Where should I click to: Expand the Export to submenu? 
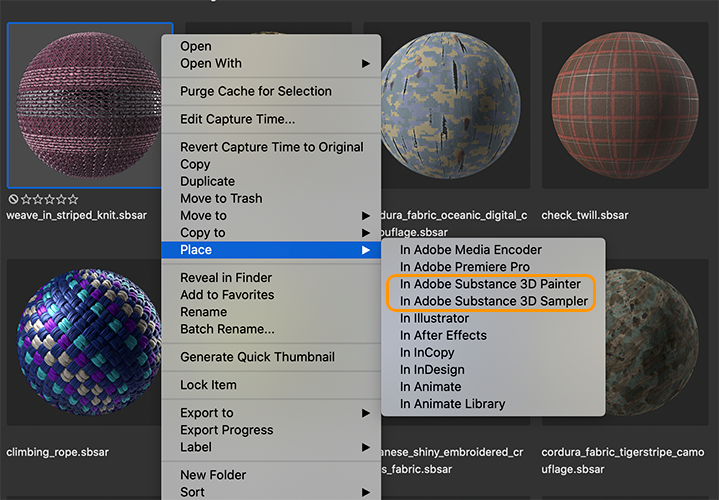271,413
